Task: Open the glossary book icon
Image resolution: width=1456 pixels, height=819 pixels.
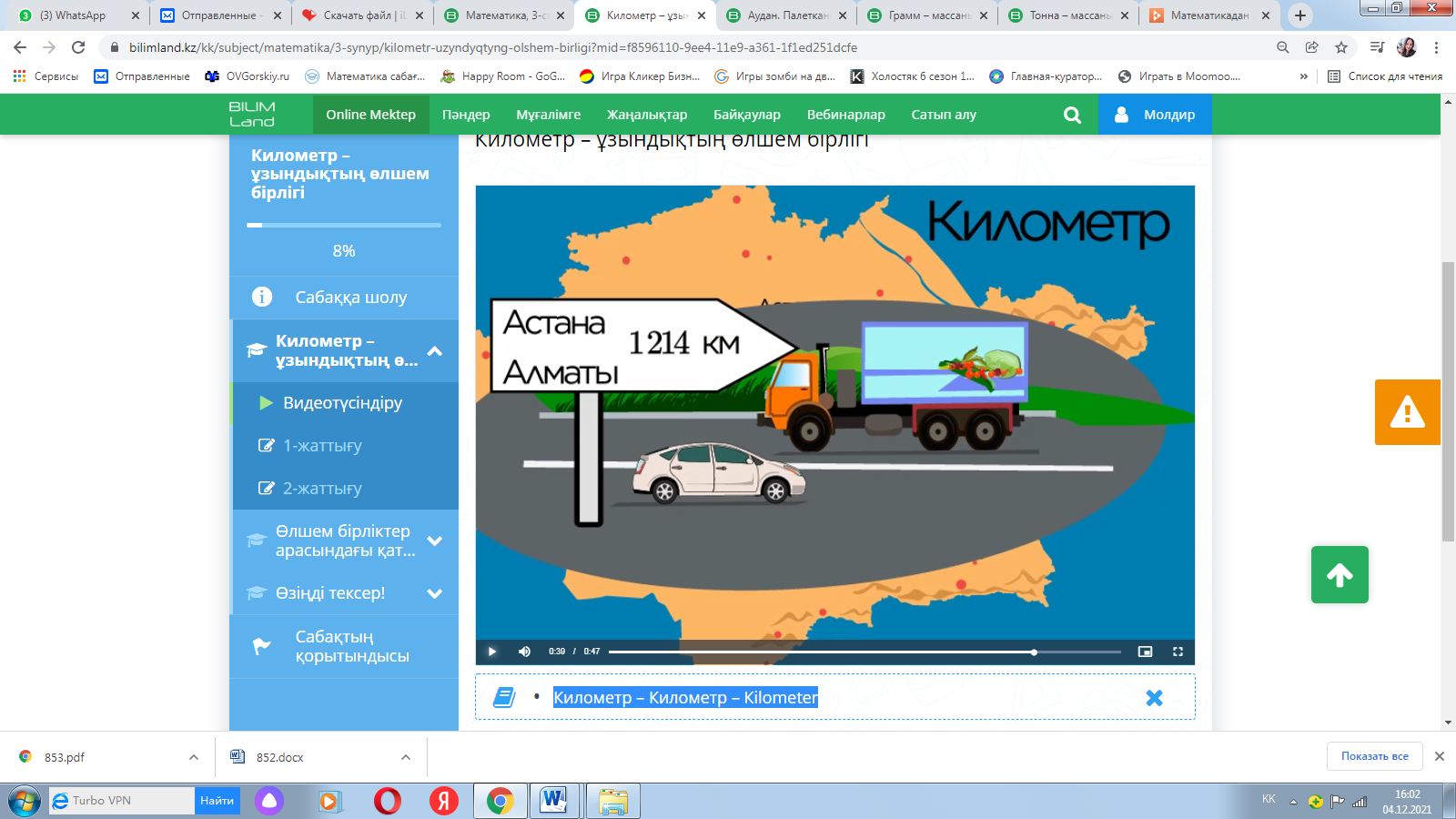Action: click(504, 698)
